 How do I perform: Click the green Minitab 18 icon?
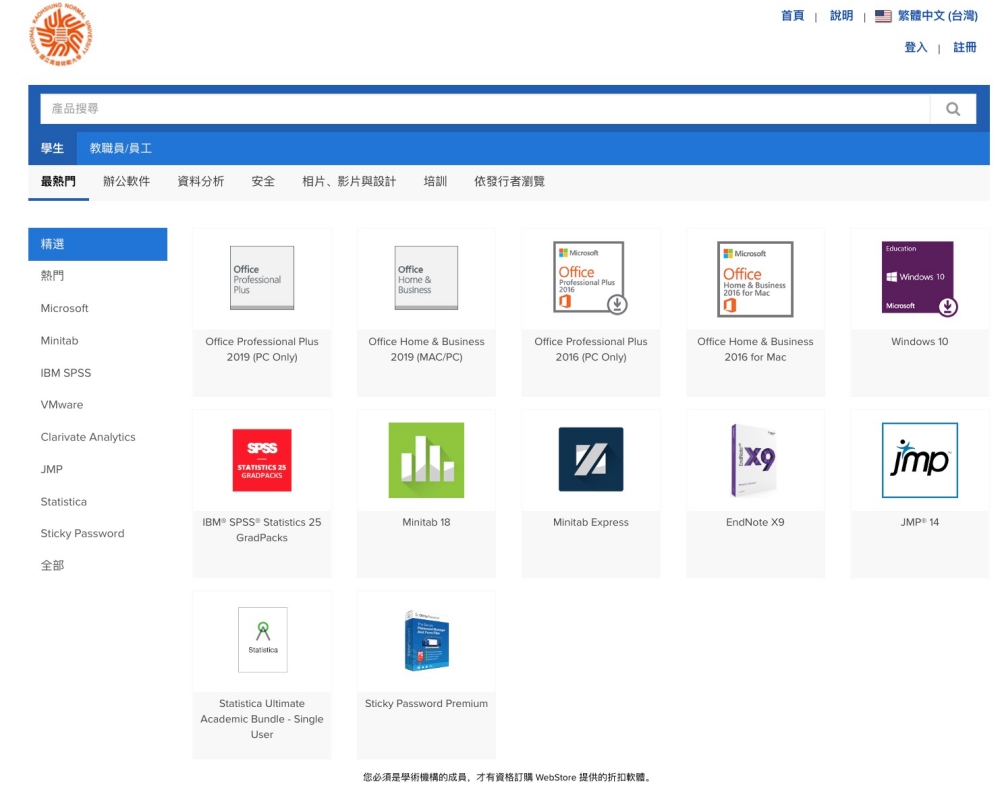[x=426, y=460]
